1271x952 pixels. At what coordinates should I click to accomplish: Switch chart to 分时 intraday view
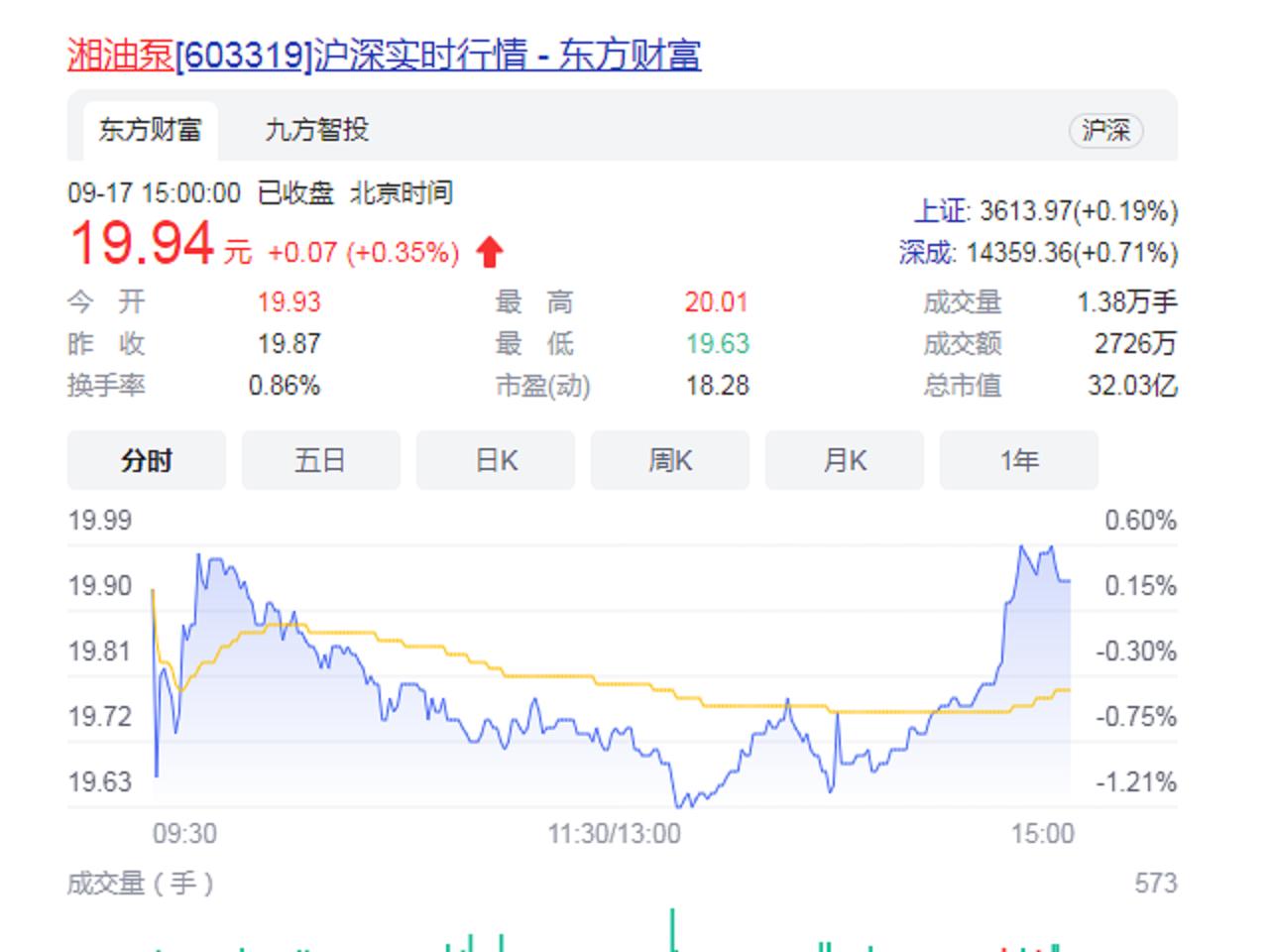click(x=145, y=459)
